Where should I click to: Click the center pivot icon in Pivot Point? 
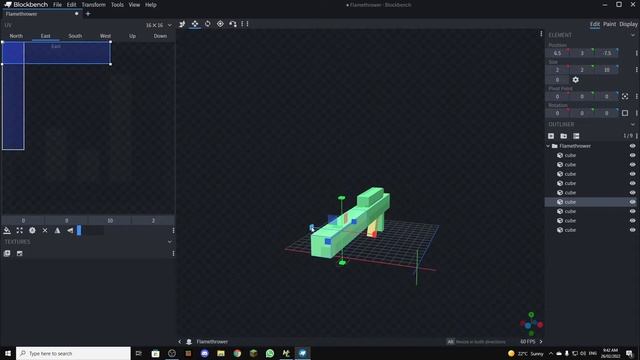pyautogui.click(x=625, y=97)
